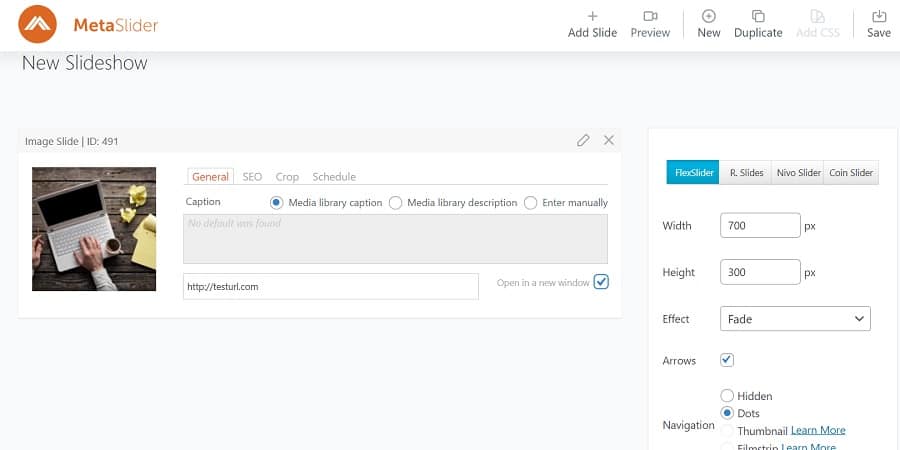This screenshot has width=900, height=450.
Task: Switch to the SEO tab
Action: point(252,177)
